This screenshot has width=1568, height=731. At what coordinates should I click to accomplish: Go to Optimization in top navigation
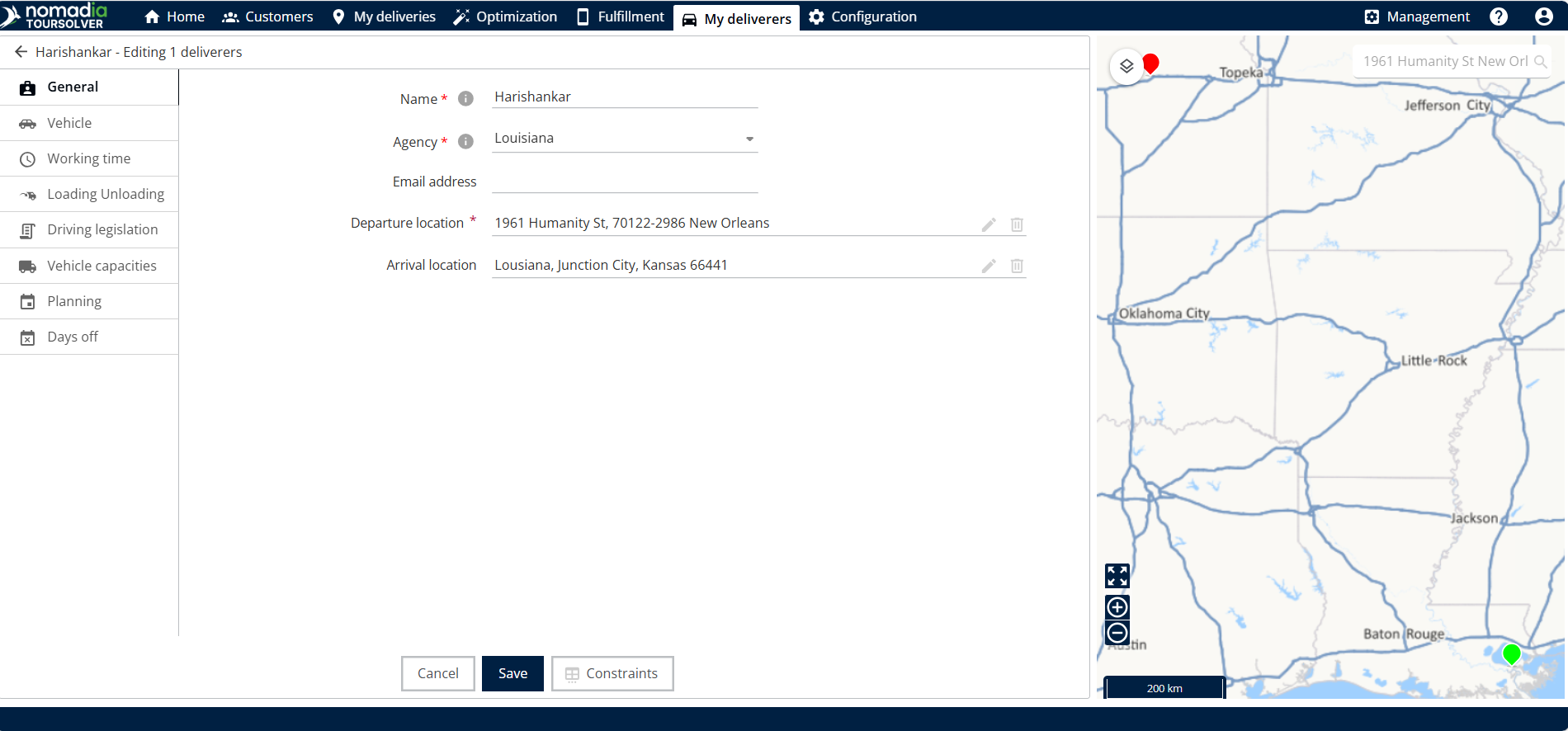(505, 17)
